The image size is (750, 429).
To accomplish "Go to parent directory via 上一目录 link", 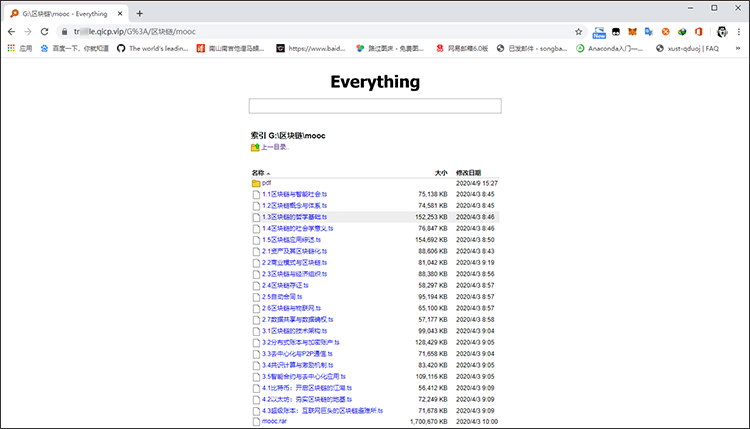I will pyautogui.click(x=274, y=147).
